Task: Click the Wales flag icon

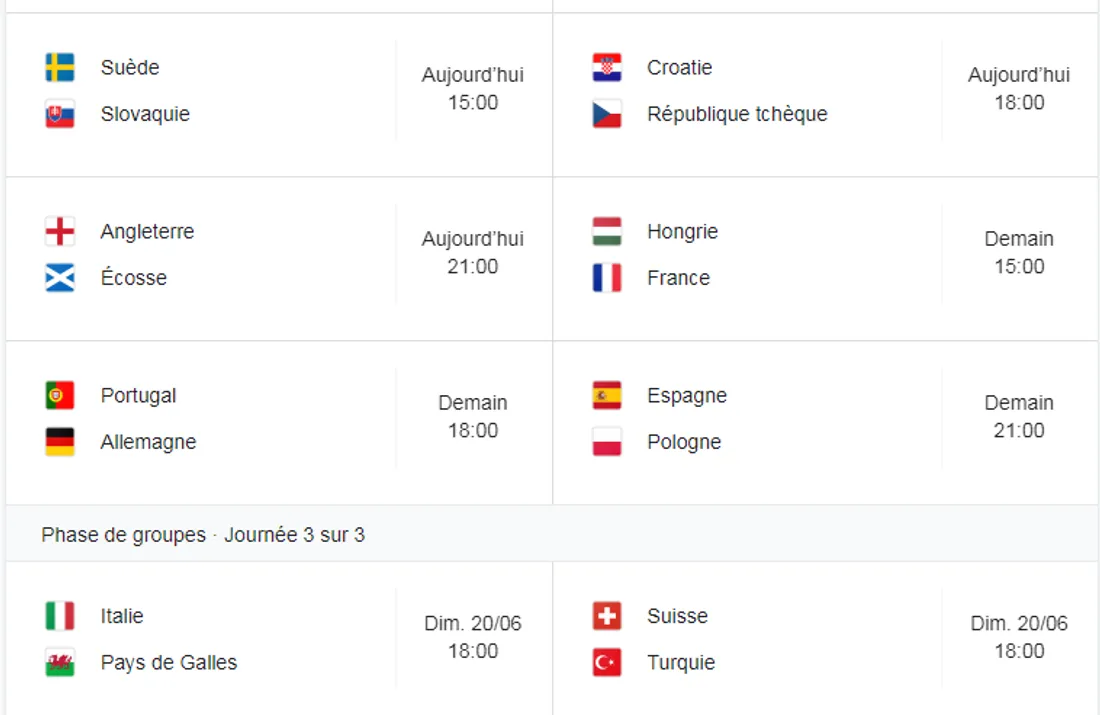Action: pos(60,662)
